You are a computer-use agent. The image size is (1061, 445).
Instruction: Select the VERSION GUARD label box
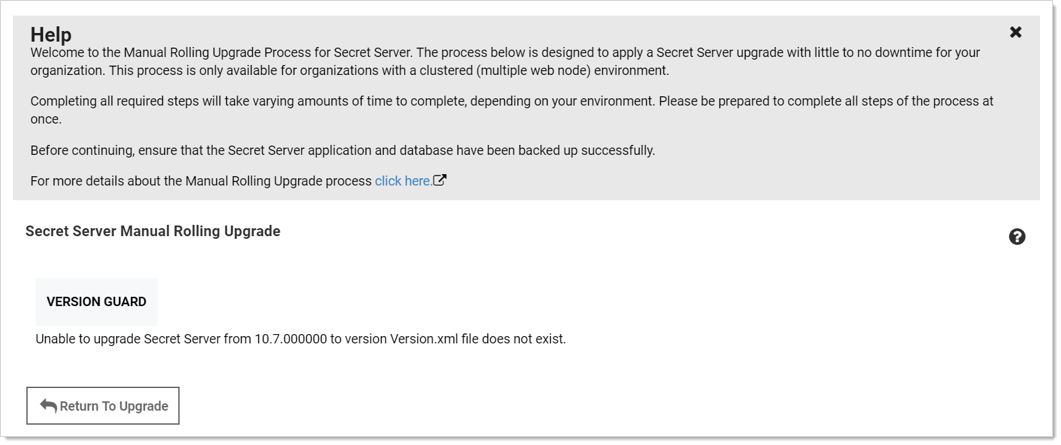click(96, 302)
